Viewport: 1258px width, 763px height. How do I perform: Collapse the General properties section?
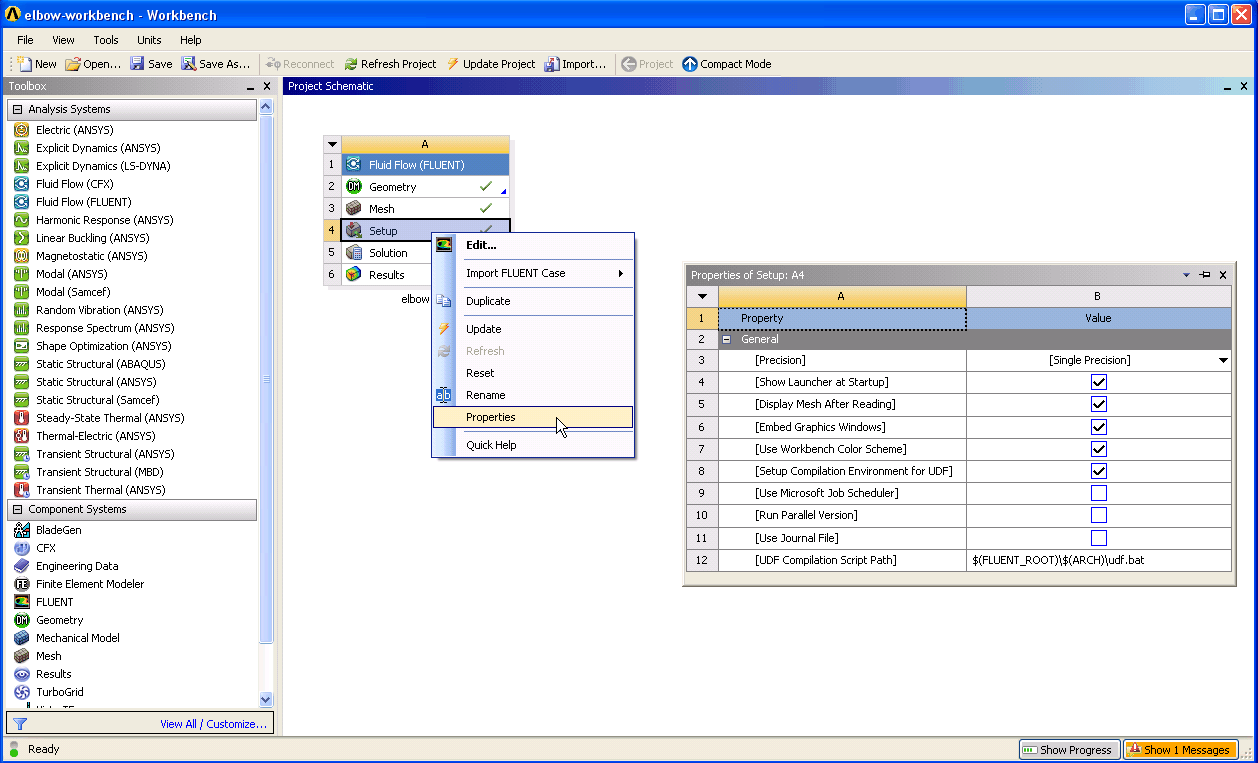[726, 340]
